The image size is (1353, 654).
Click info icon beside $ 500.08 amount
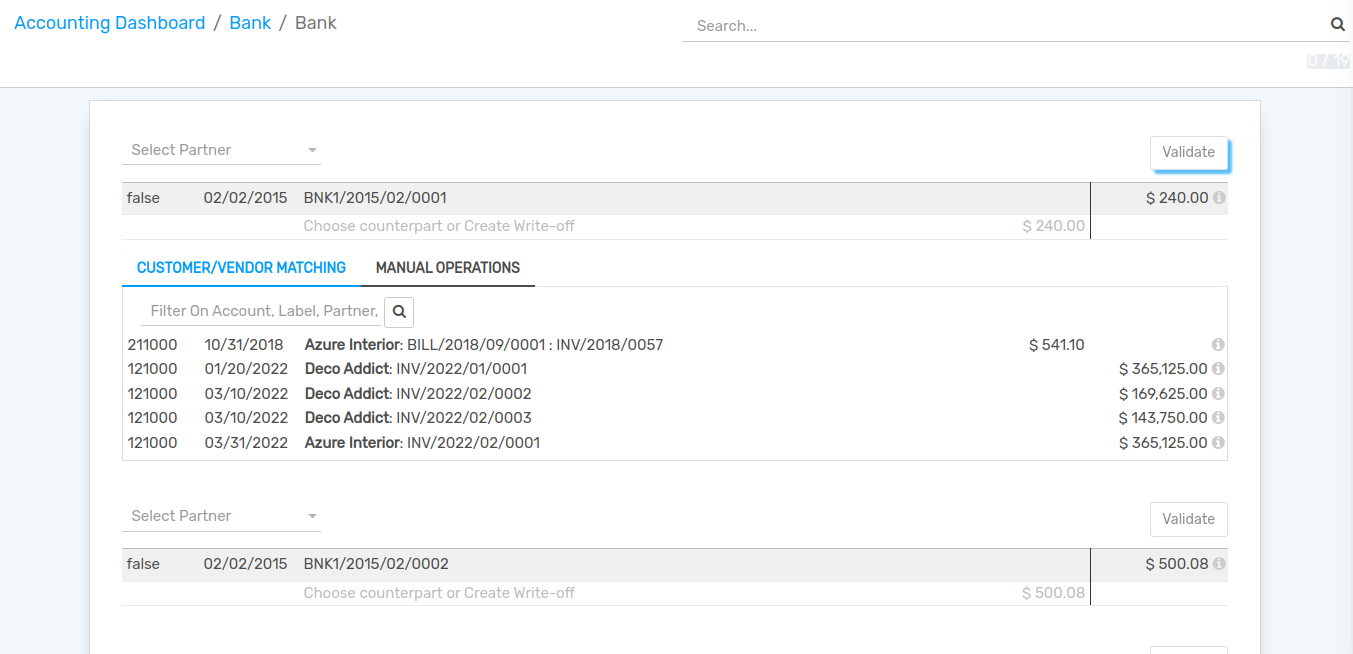tap(1219, 564)
